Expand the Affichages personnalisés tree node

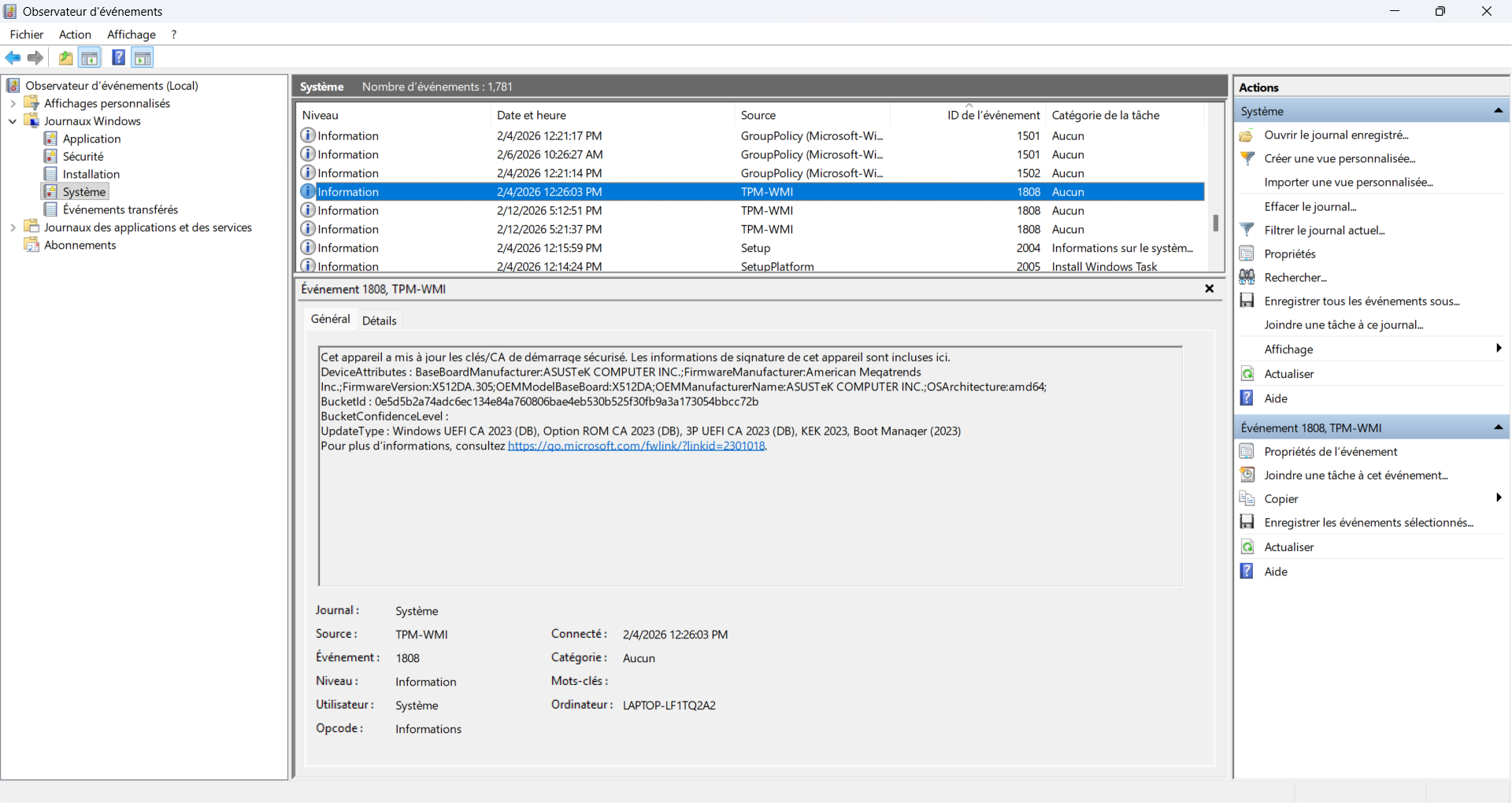13,103
